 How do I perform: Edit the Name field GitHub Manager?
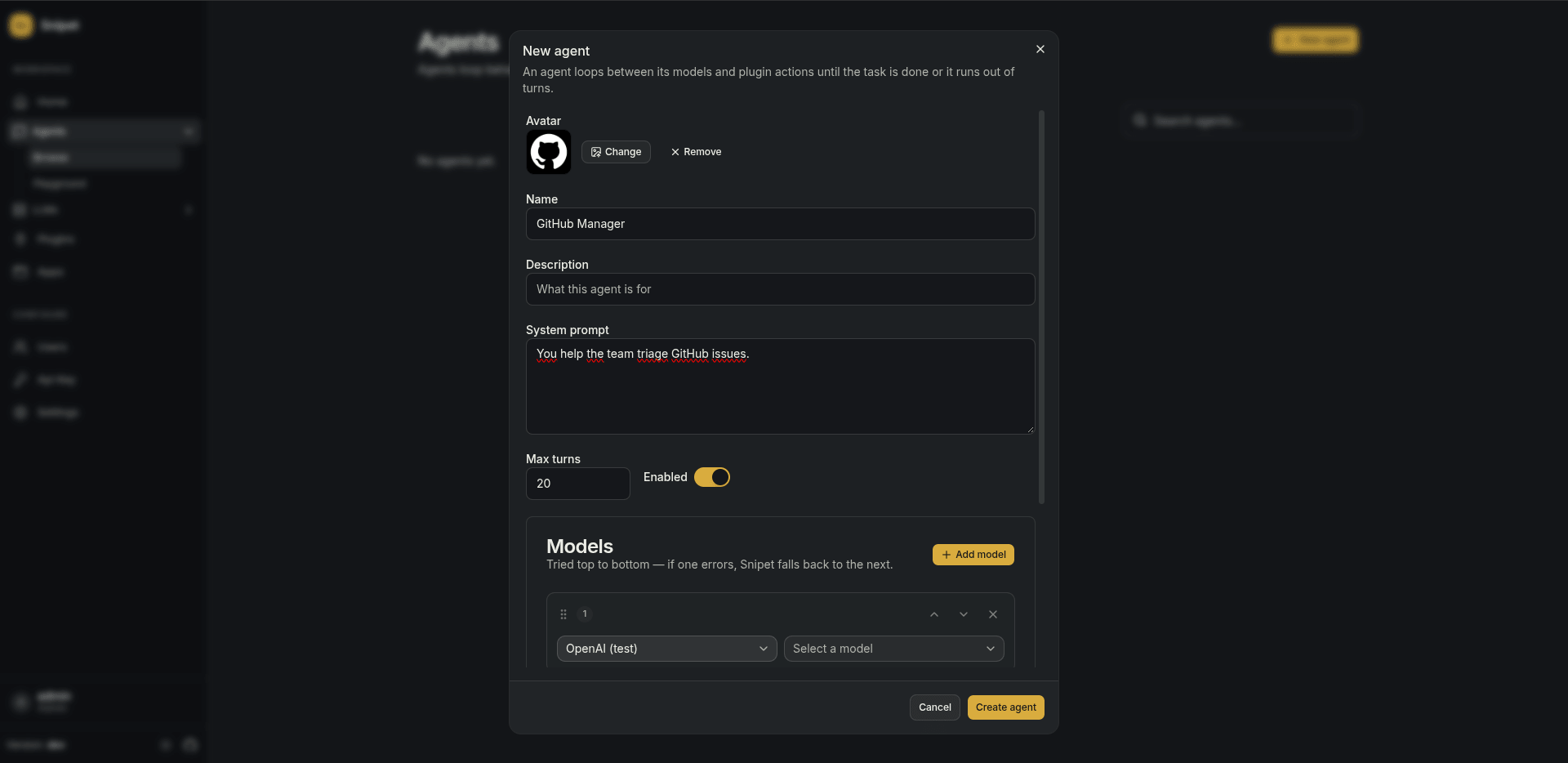click(780, 224)
